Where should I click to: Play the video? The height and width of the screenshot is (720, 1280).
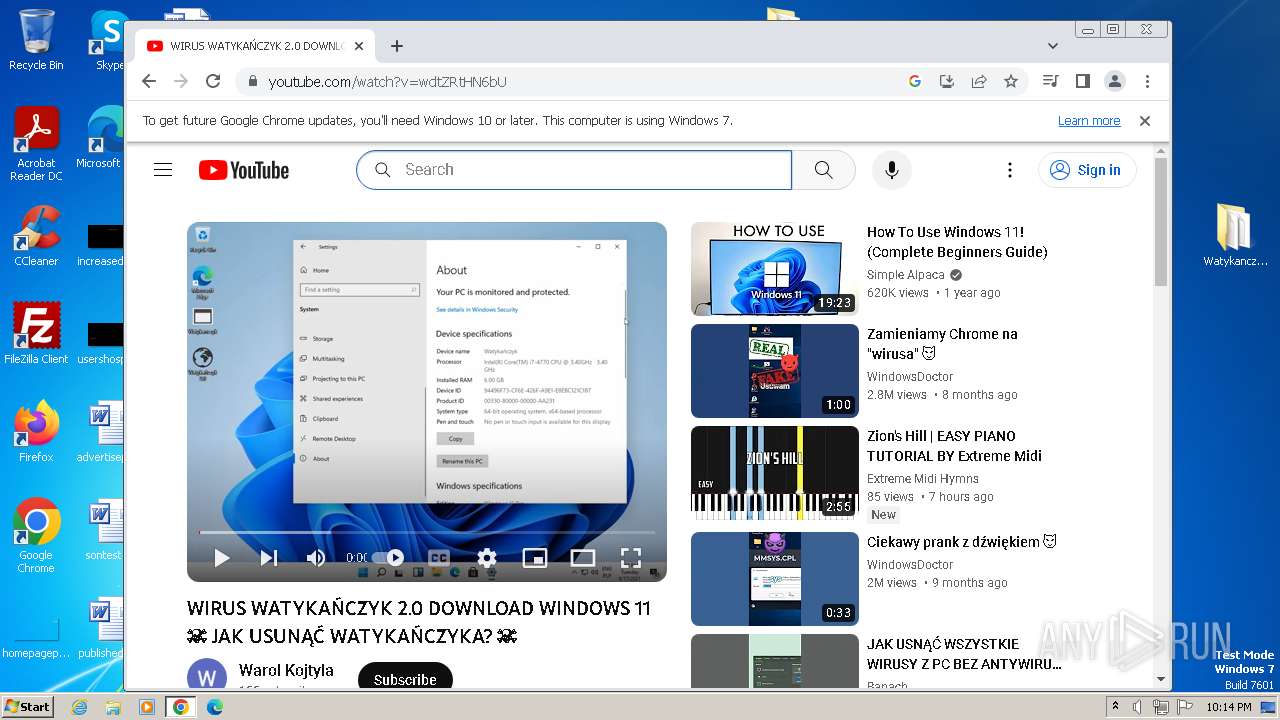pyautogui.click(x=222, y=558)
